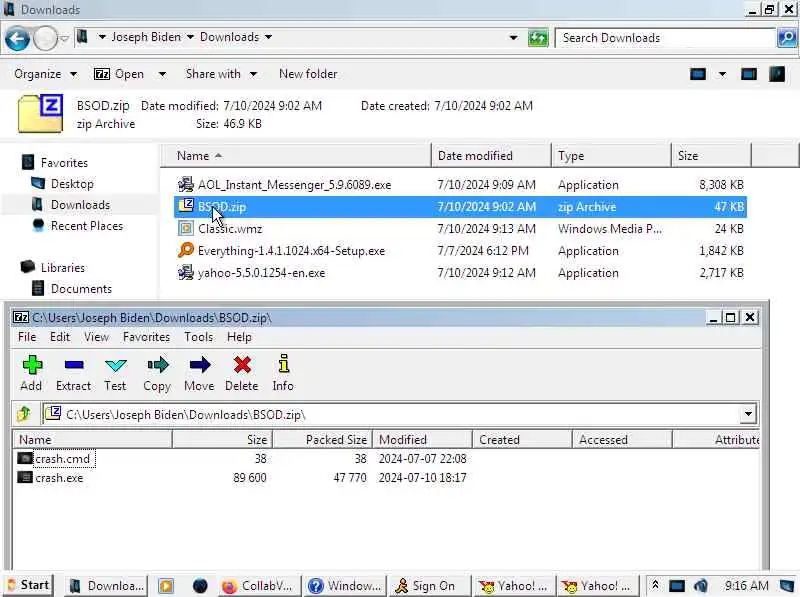Open the 7-Zip path dropdown
This screenshot has width=800, height=597.
[x=748, y=414]
